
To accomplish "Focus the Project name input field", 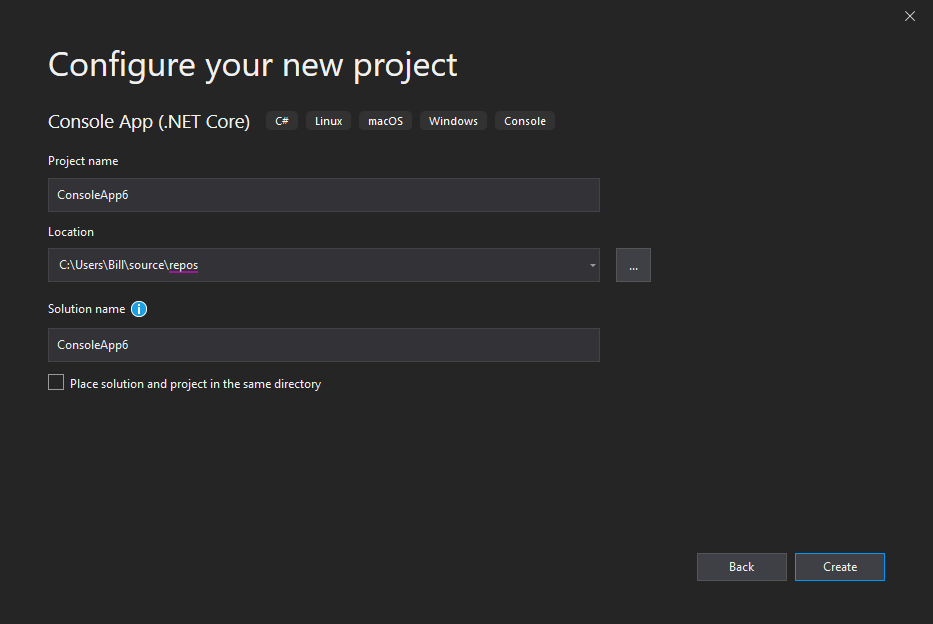I will [324, 195].
